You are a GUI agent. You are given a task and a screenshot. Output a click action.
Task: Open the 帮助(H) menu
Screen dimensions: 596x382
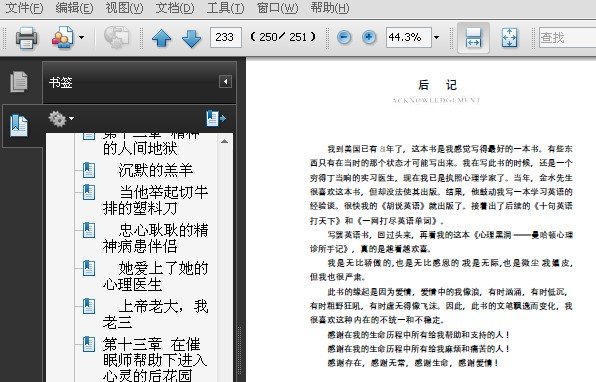(x=330, y=8)
